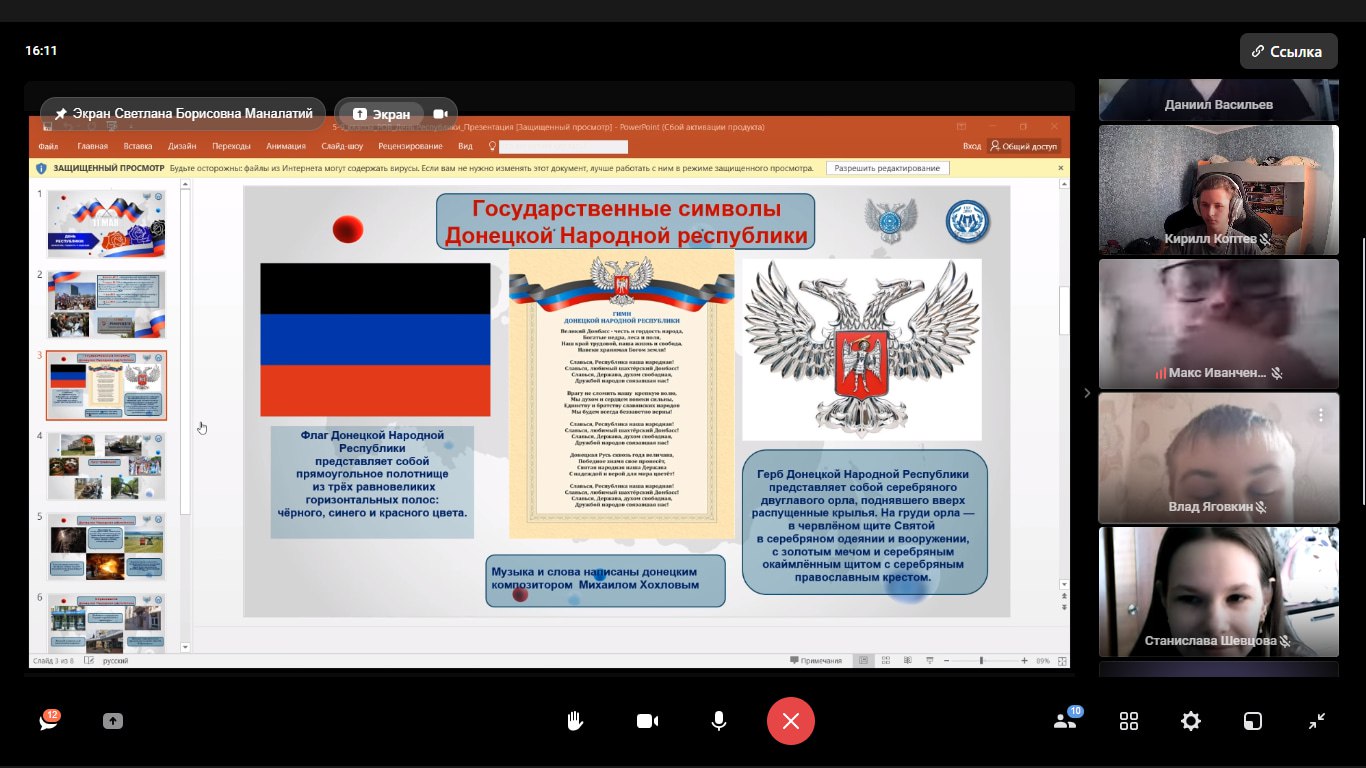The image size is (1366, 768).
Task: Select Макс Иванченко video tile
Action: coord(1218,324)
